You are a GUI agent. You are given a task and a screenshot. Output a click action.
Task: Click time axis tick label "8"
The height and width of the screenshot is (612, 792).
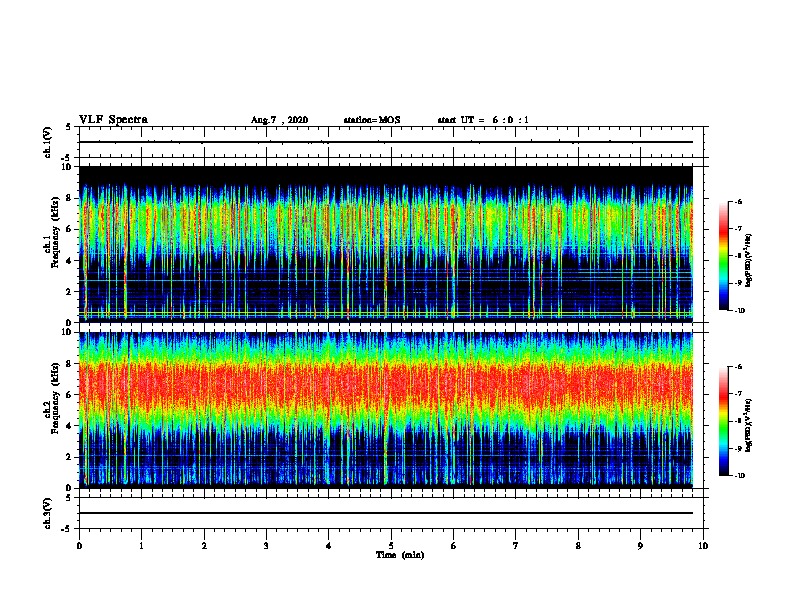pos(578,546)
